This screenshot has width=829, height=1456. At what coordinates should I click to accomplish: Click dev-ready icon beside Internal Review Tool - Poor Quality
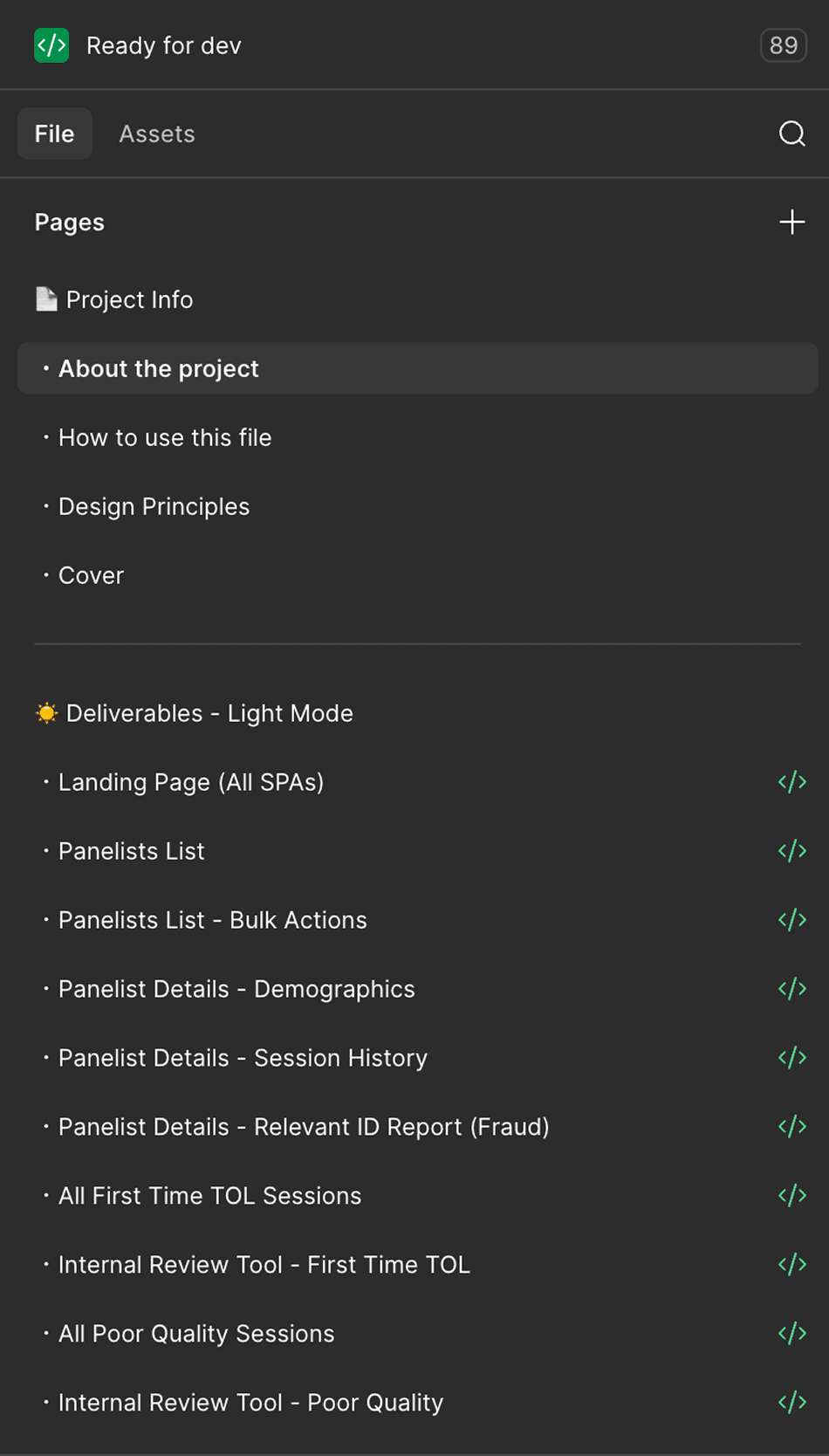(791, 1403)
